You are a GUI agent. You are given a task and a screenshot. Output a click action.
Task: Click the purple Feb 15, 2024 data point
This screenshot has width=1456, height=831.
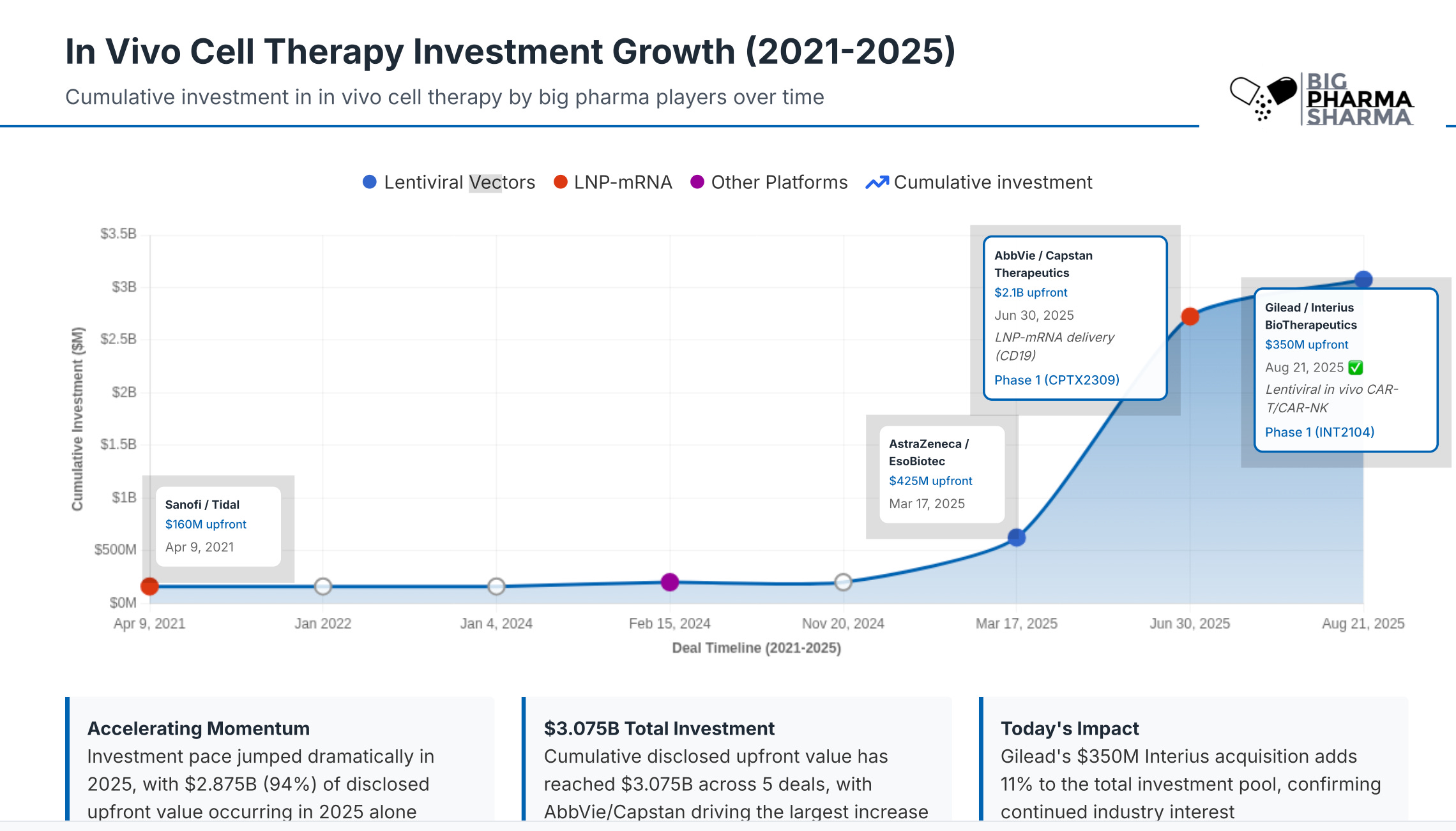tap(669, 581)
